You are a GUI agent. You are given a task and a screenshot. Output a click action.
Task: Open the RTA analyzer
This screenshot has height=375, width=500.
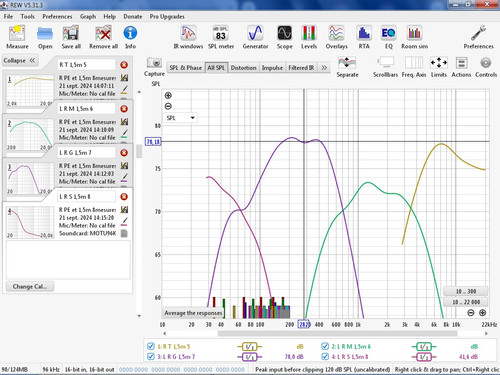[364, 37]
